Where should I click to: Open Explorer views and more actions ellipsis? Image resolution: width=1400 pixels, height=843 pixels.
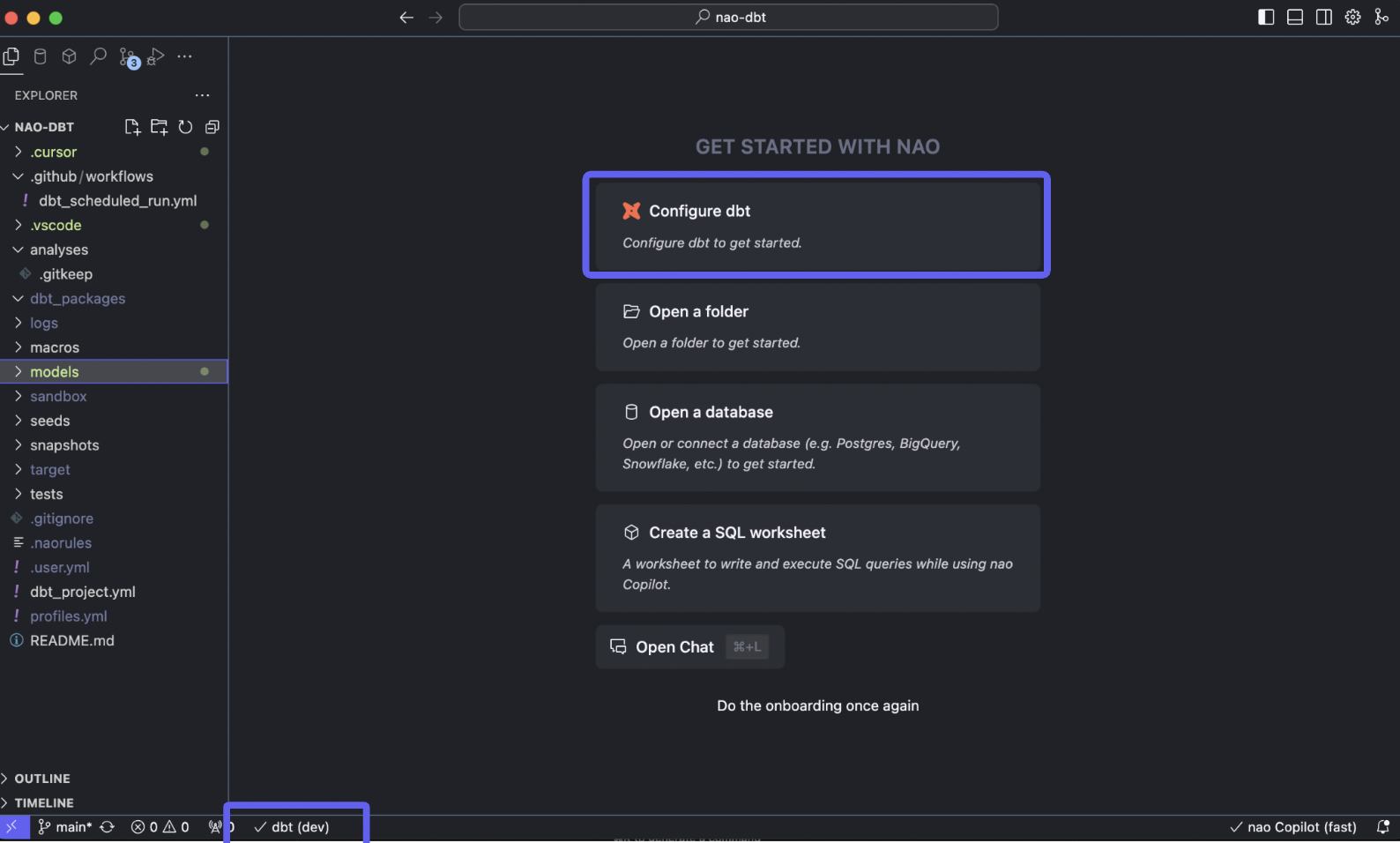(x=203, y=95)
